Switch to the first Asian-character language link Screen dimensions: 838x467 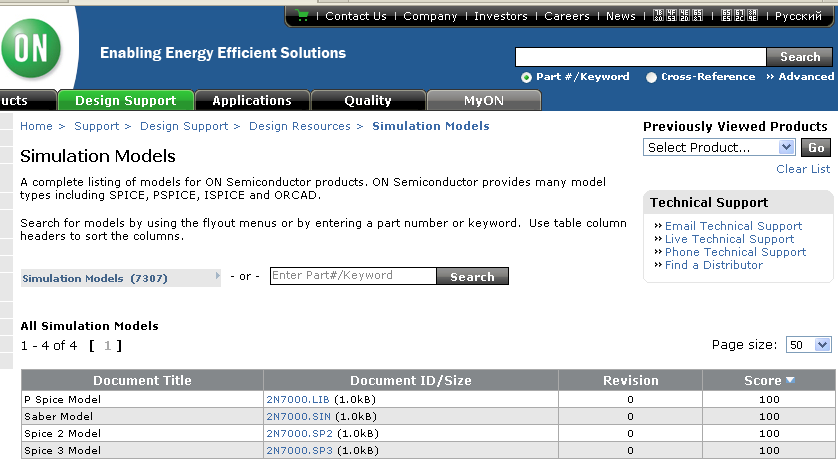[x=678, y=16]
